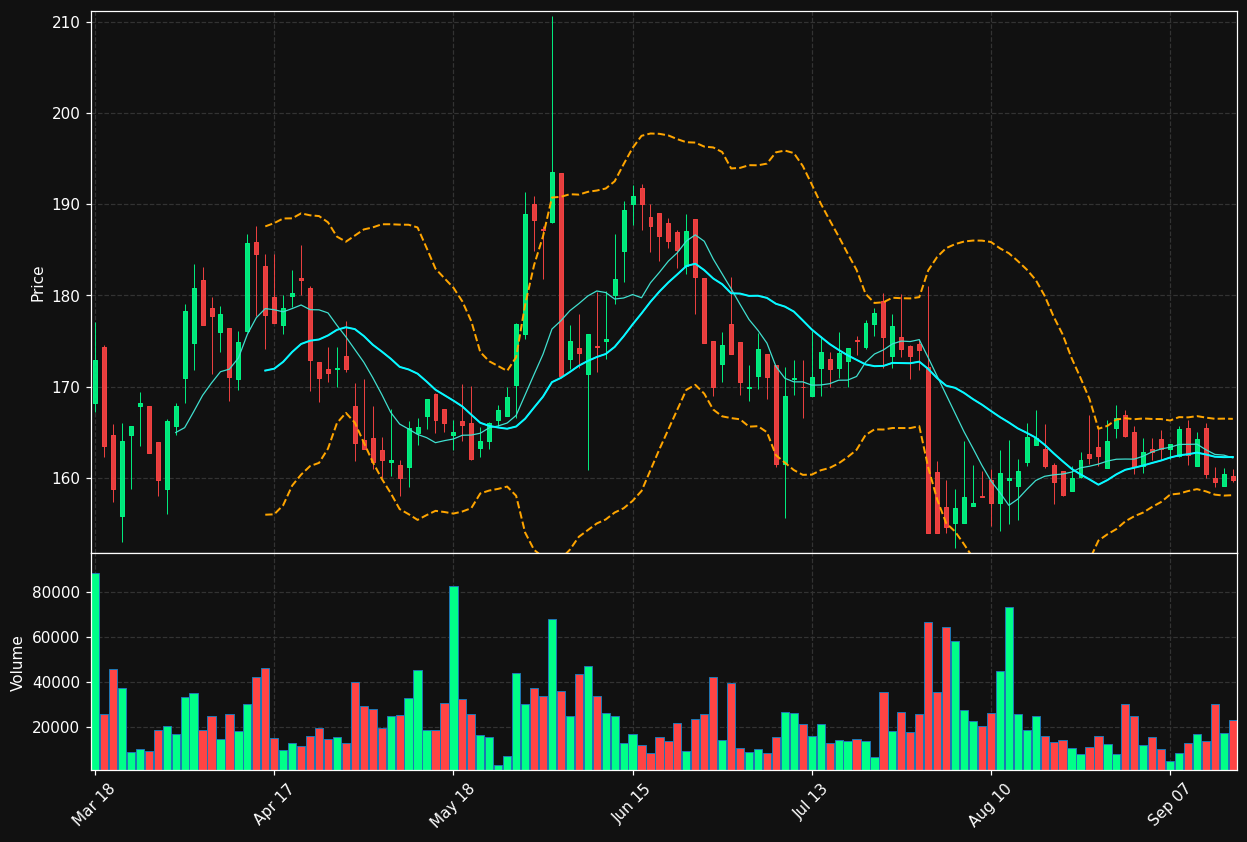Click the Sep 07 date label

(x=1168, y=805)
